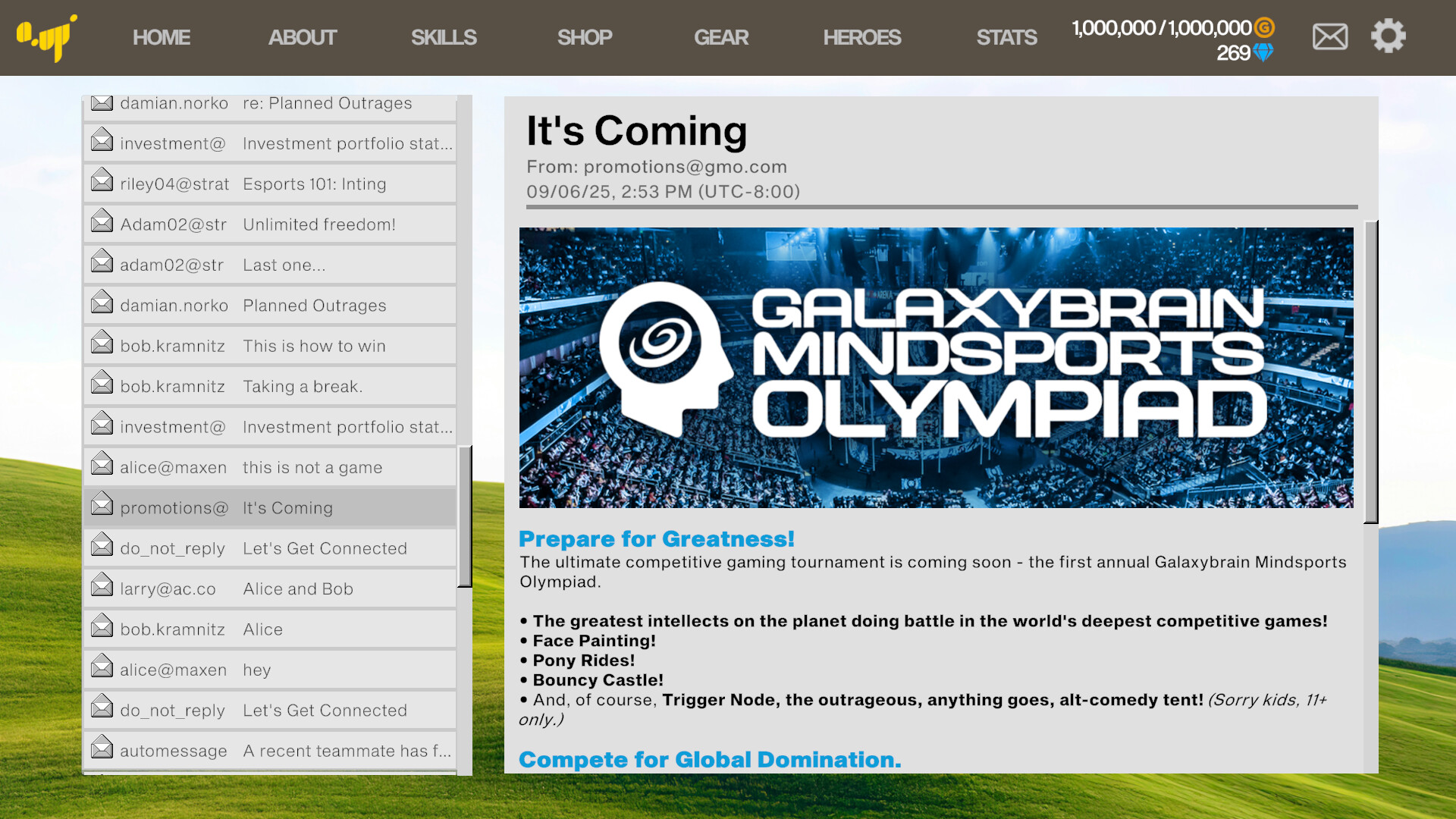Click the Galaxybrain Mindsports Olympiad banner image

coord(935,367)
